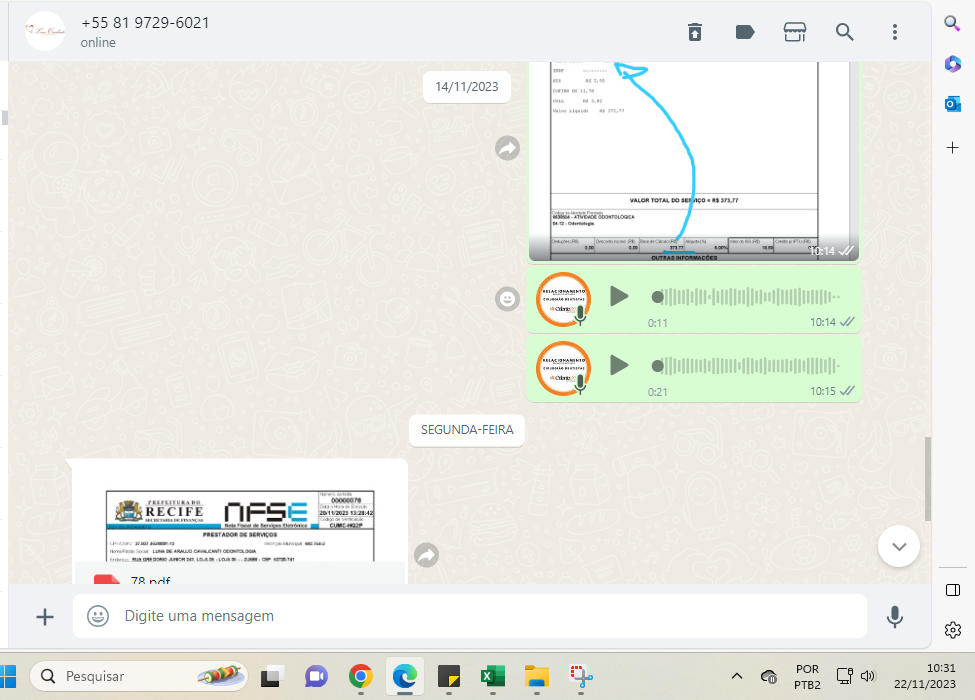Open Outlook in Edge sidebar

coord(953,104)
